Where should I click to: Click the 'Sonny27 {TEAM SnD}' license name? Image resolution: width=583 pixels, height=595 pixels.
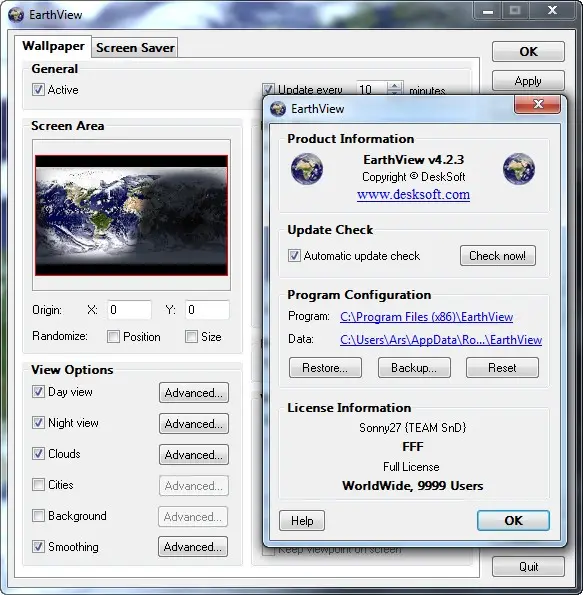coord(413,428)
